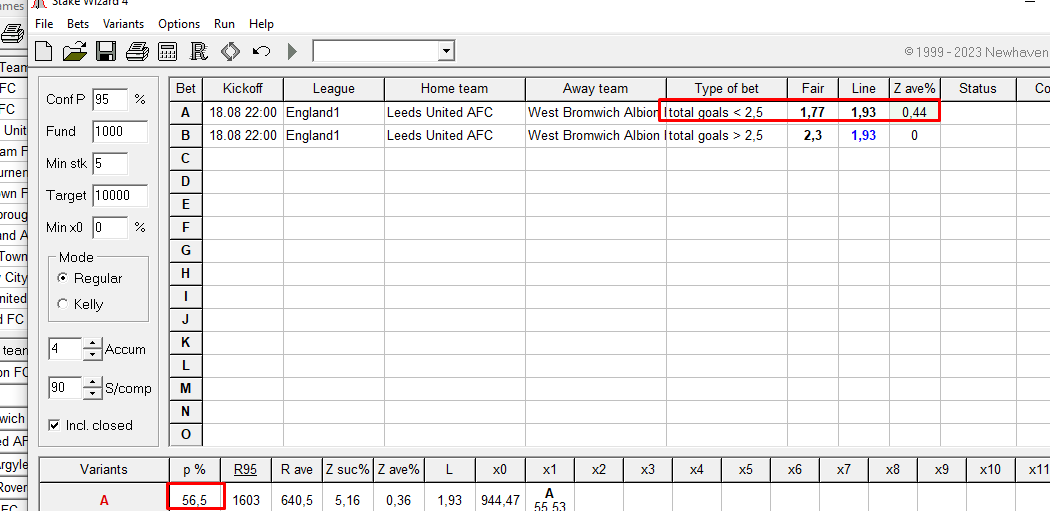
Task: Select bet row A header
Action: pos(186,113)
